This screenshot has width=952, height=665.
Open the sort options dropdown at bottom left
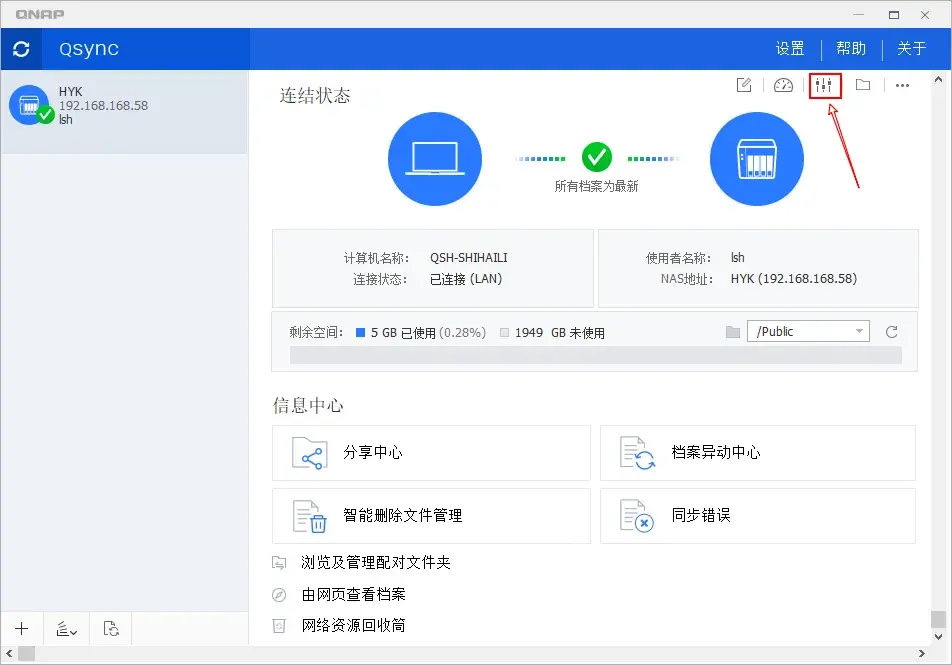pyautogui.click(x=66, y=628)
